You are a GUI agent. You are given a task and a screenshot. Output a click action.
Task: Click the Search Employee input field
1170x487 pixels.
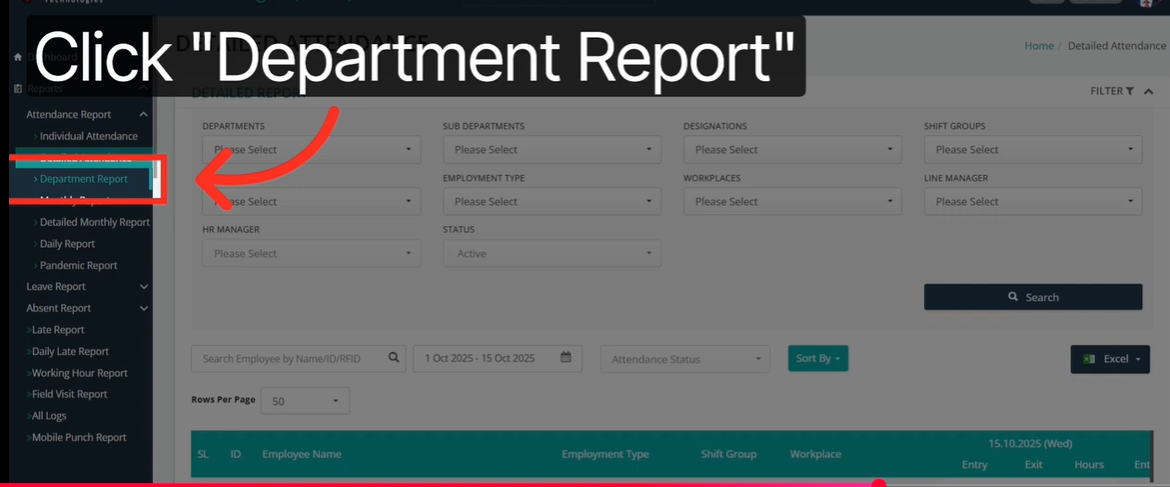[288, 358]
